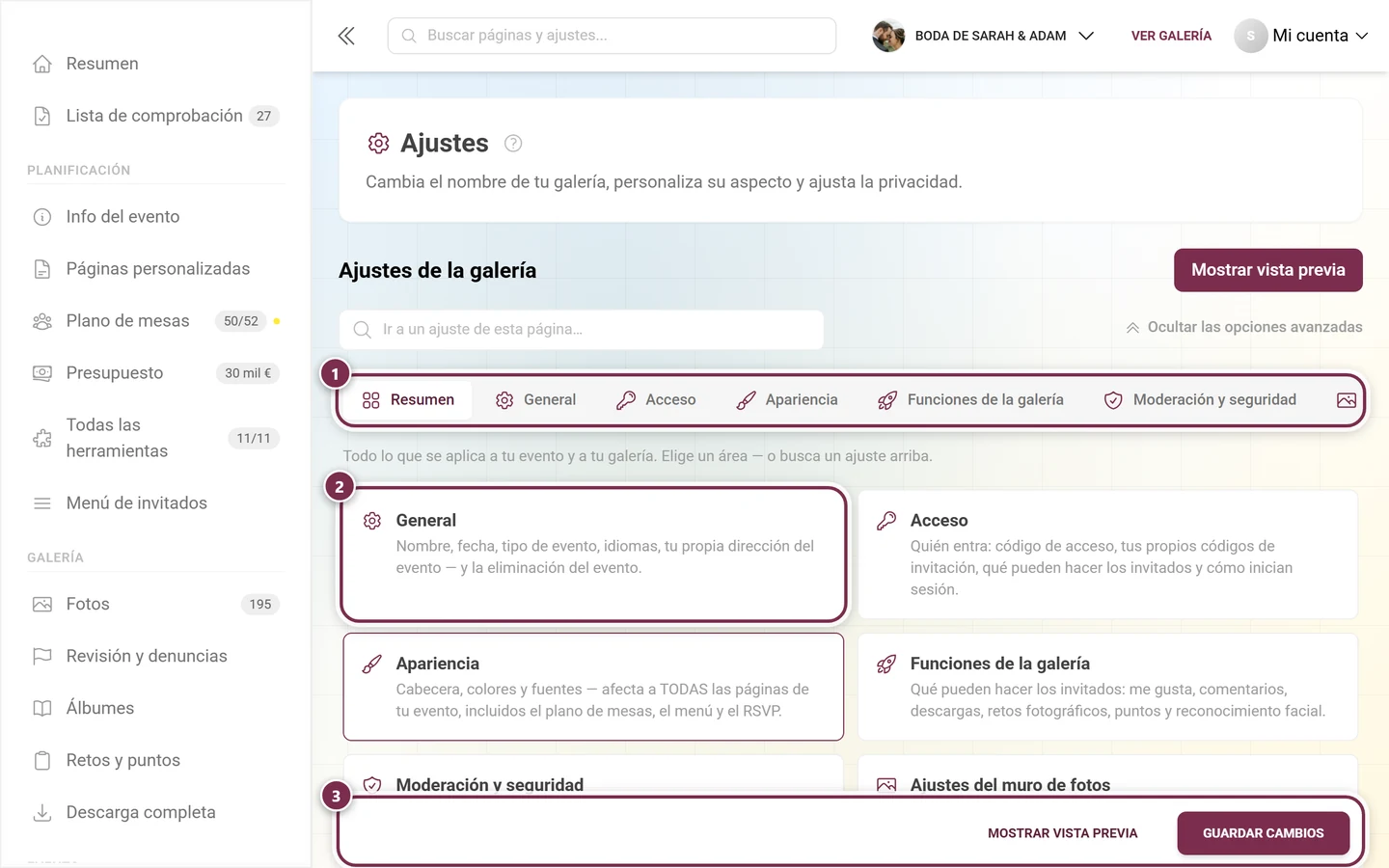Click the Lista de comprobación document icon
This screenshot has width=1389, height=868.
[x=42, y=116]
